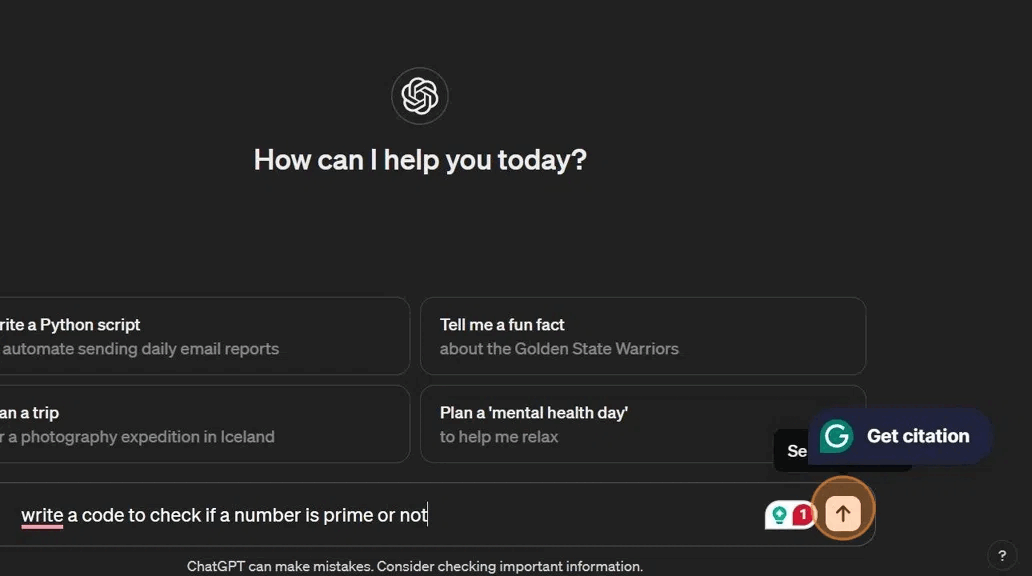This screenshot has height=576, width=1032.
Task: Open the Grammarly lightbulb suggestions icon
Action: (x=779, y=515)
